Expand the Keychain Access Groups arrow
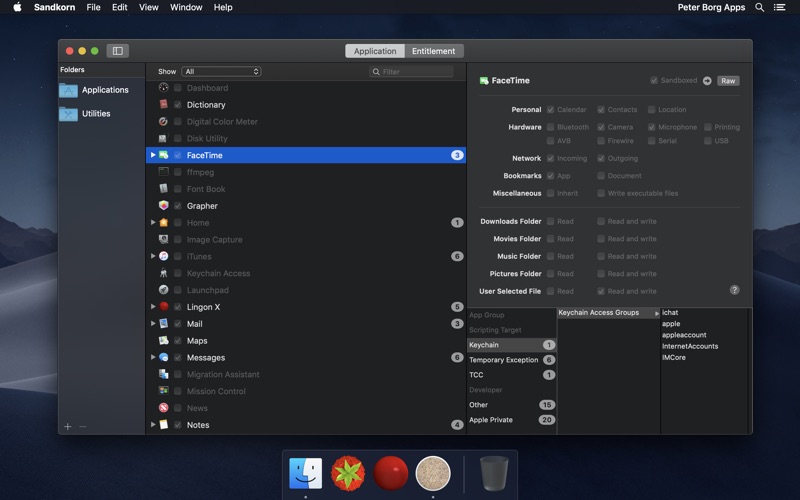800x500 pixels. [x=657, y=313]
